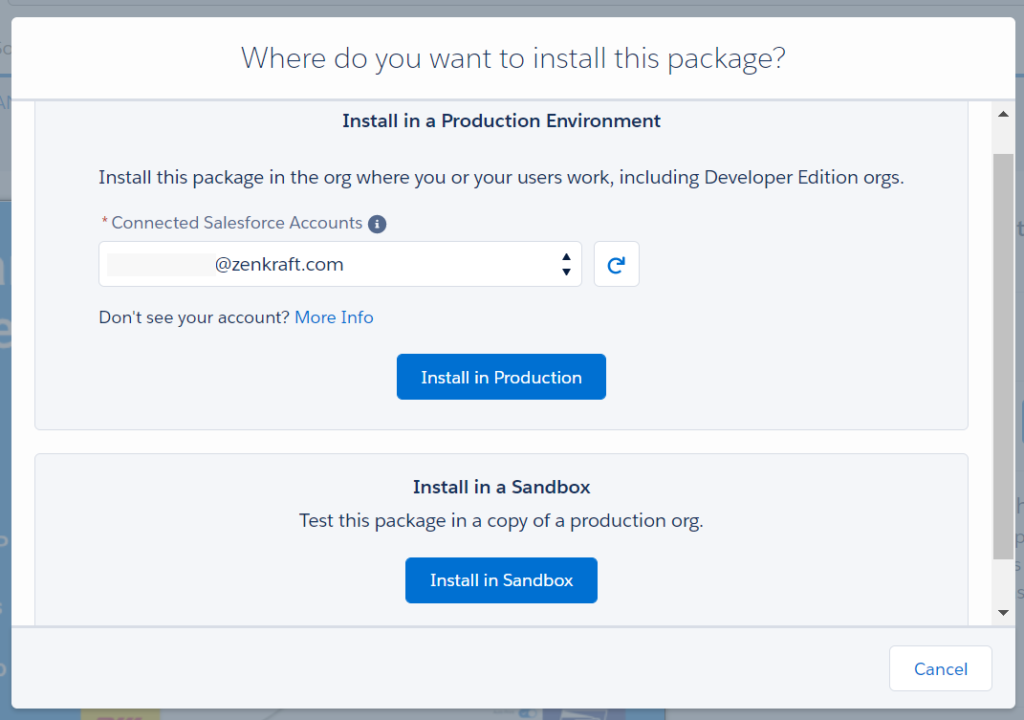Click the "Test this package" sandbox description
1024x720 pixels.
coord(501,521)
